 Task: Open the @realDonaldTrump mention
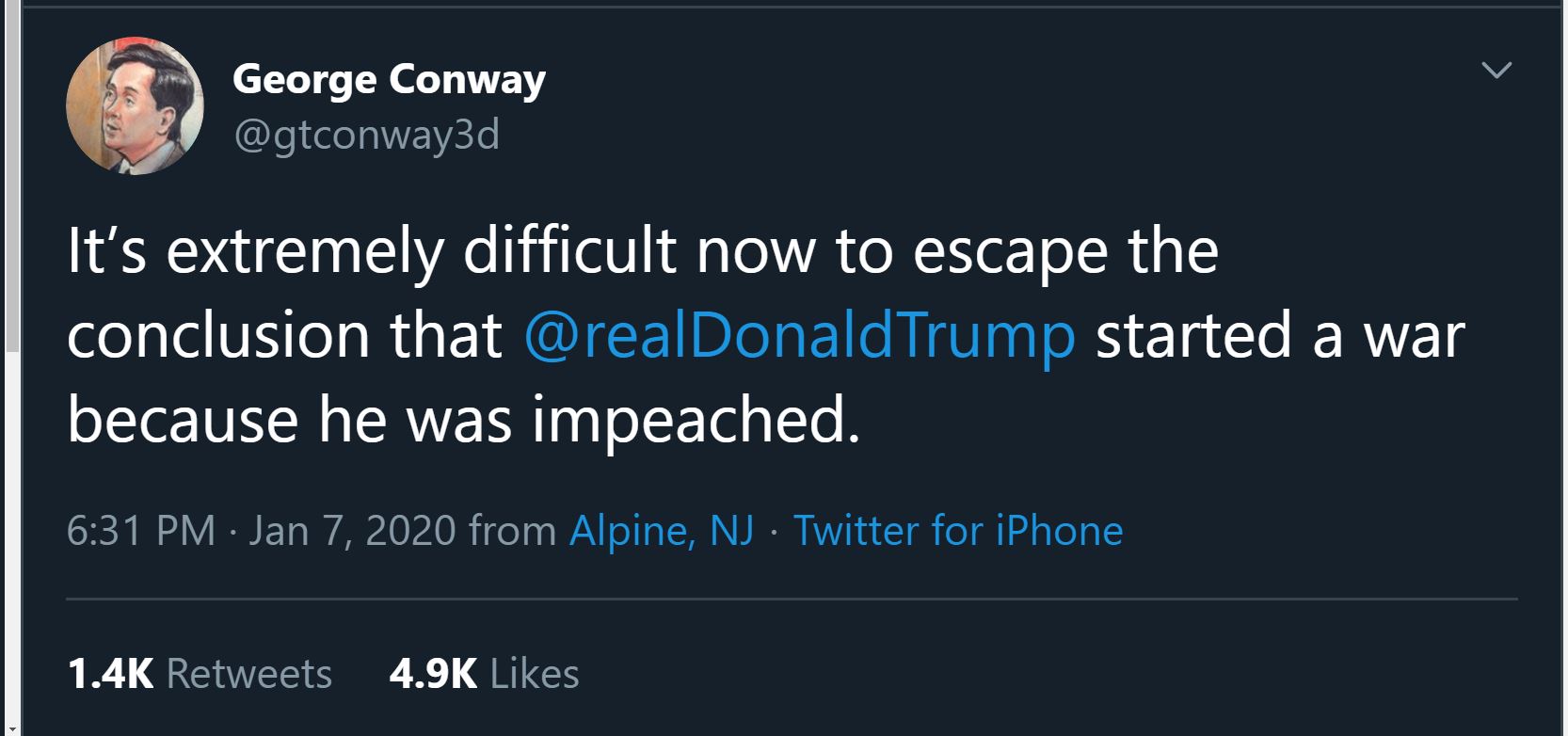pyautogui.click(x=799, y=335)
